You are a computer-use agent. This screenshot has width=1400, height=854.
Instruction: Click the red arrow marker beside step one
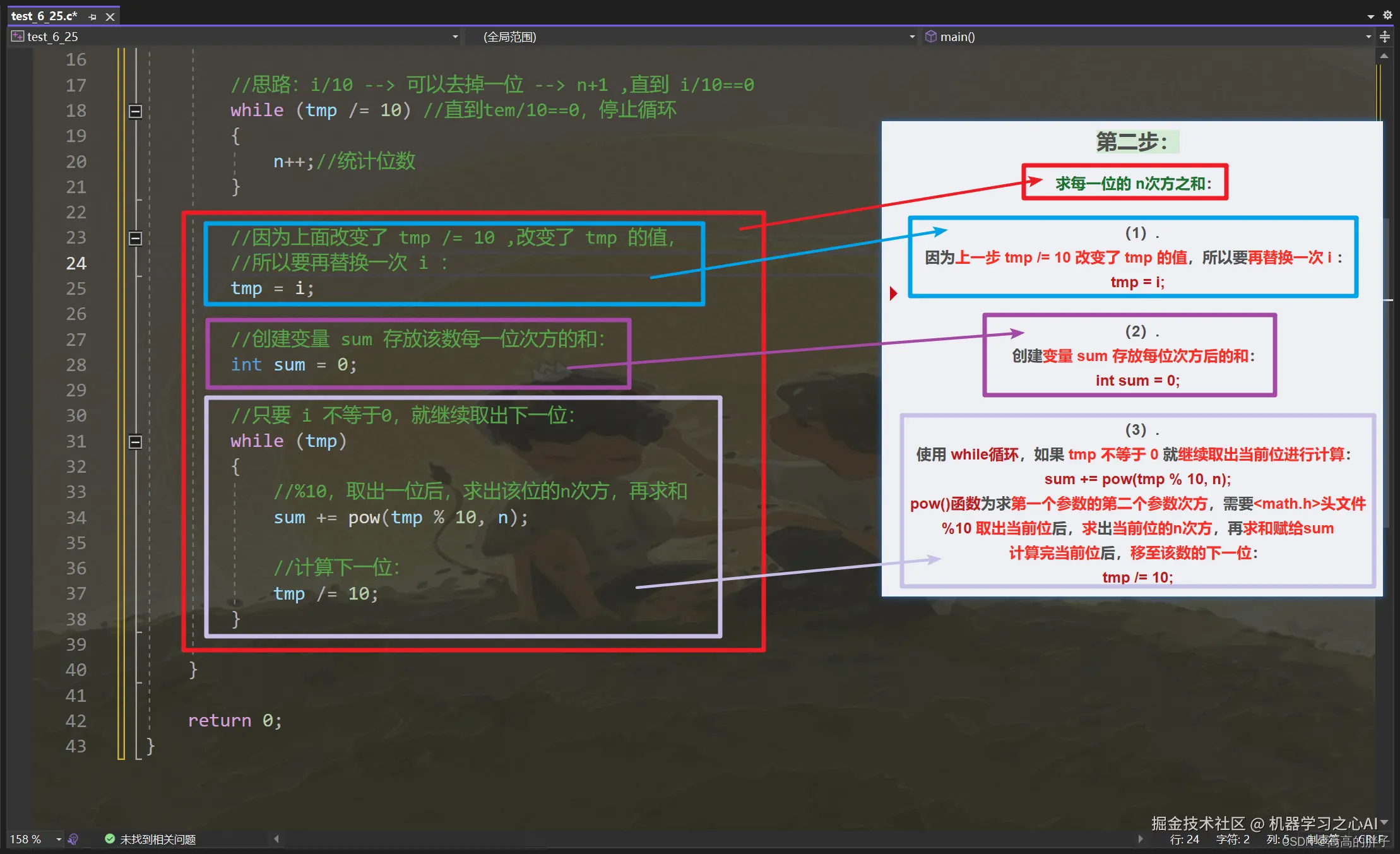click(893, 293)
